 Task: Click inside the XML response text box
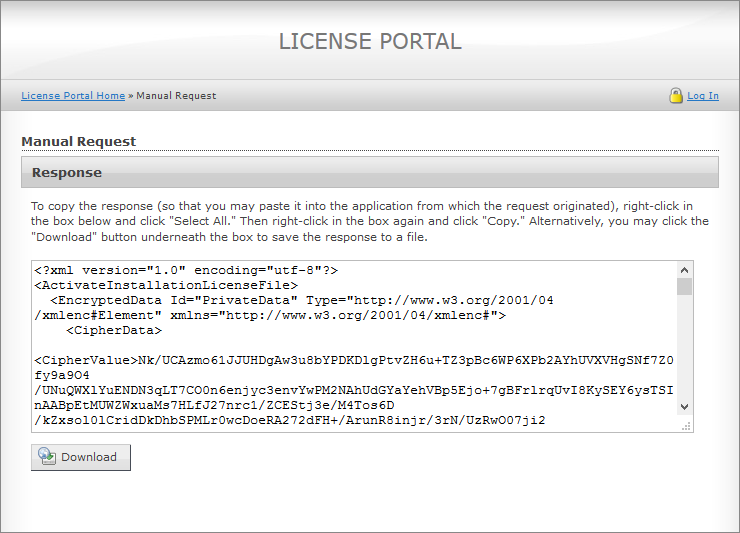(x=354, y=346)
